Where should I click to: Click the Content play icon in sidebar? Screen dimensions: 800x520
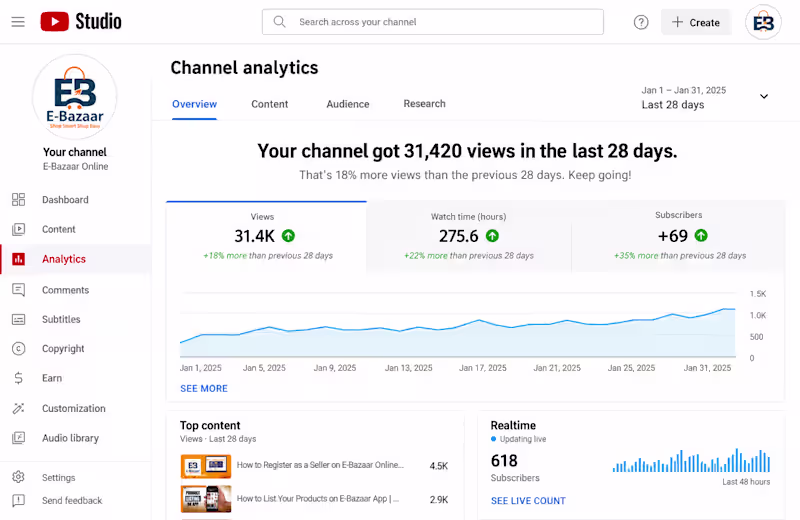18,229
